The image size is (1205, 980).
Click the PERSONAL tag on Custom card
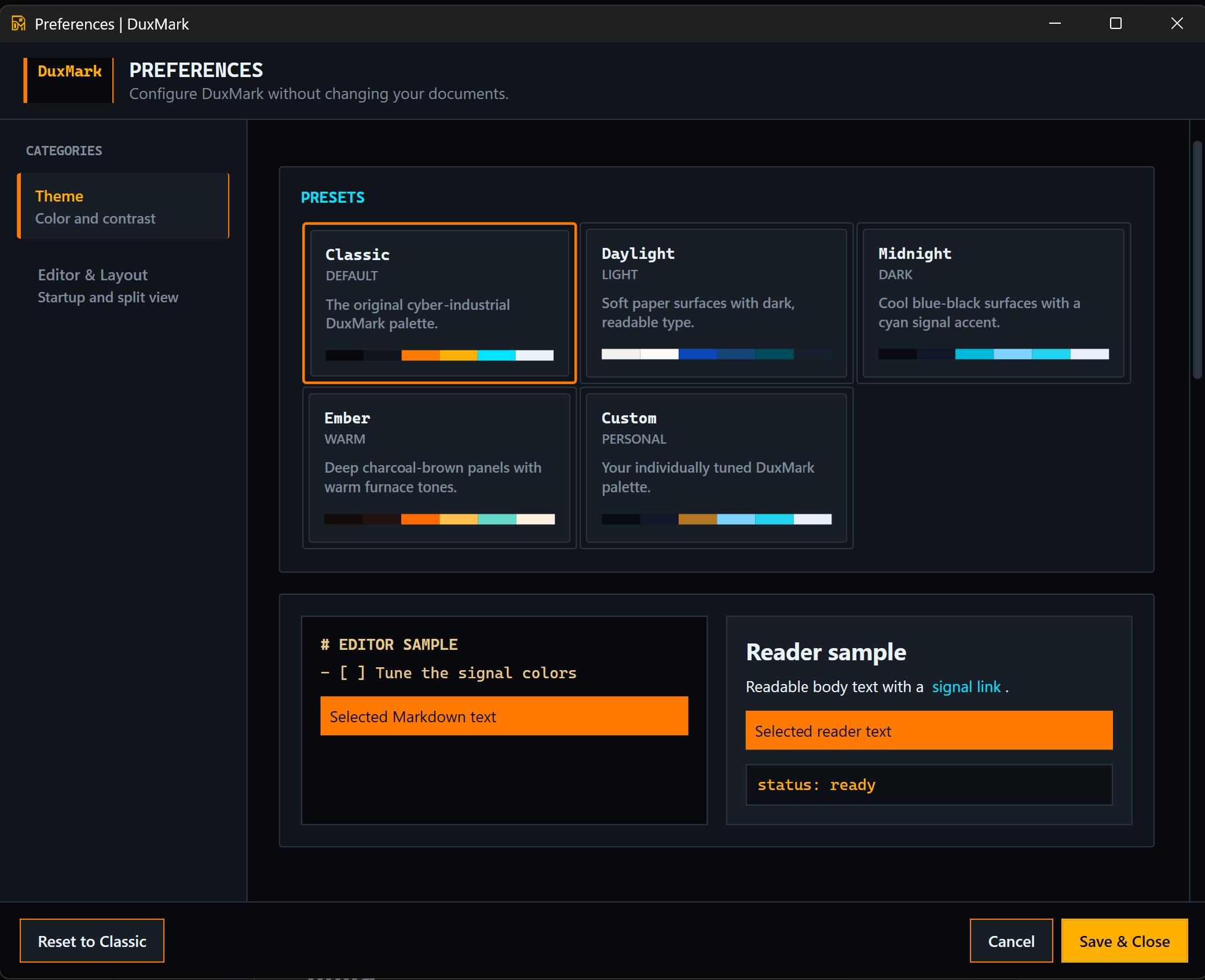(634, 439)
